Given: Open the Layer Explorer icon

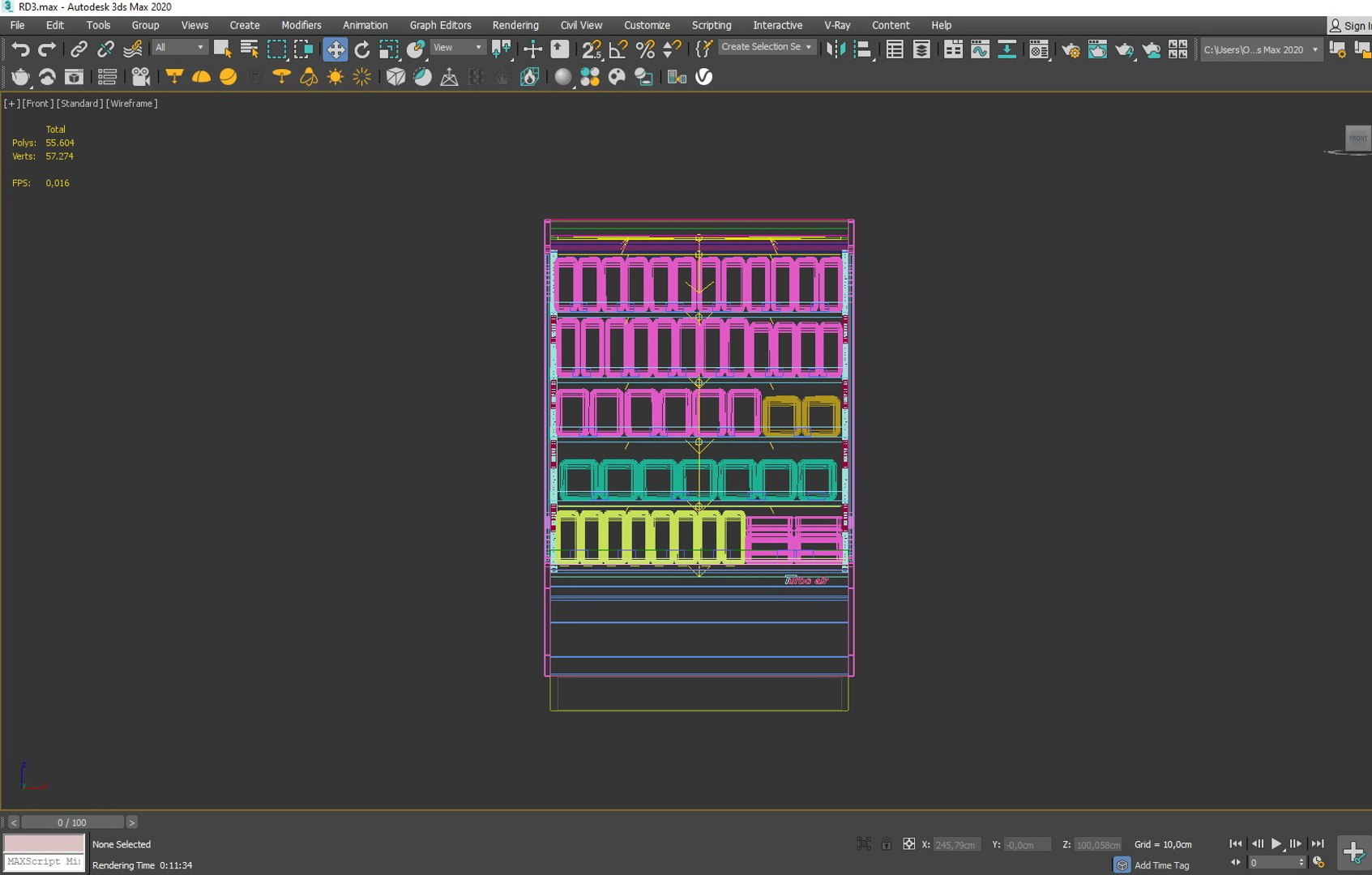Looking at the screenshot, I should (x=921, y=49).
